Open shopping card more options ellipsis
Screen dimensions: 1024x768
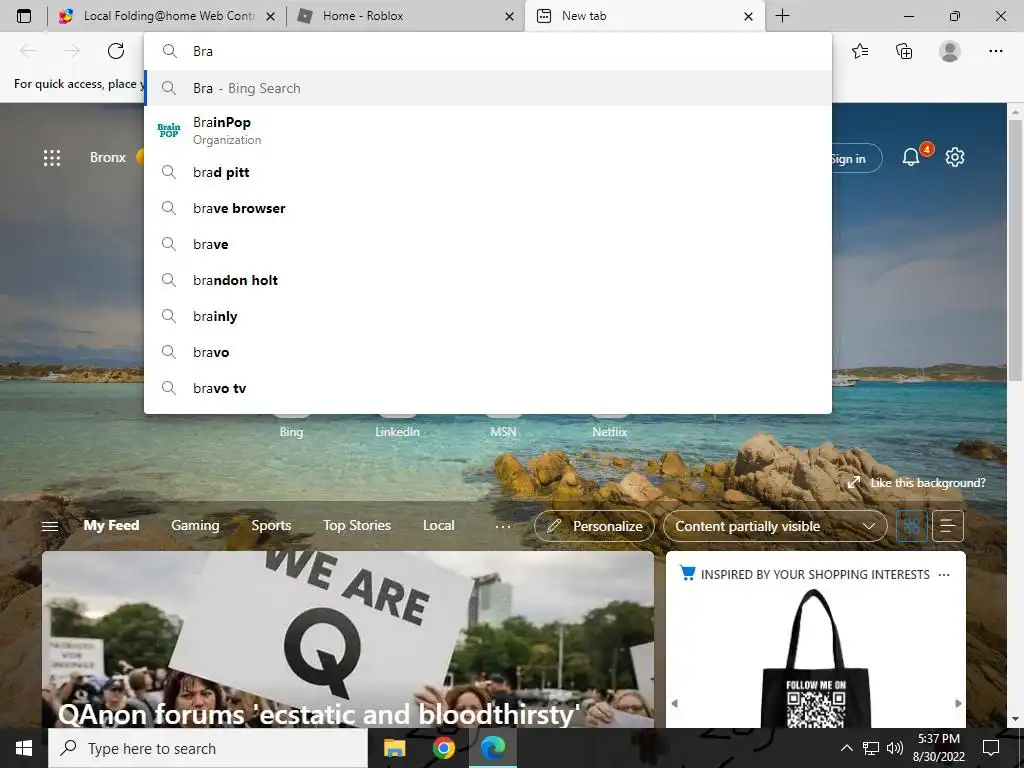tap(944, 575)
